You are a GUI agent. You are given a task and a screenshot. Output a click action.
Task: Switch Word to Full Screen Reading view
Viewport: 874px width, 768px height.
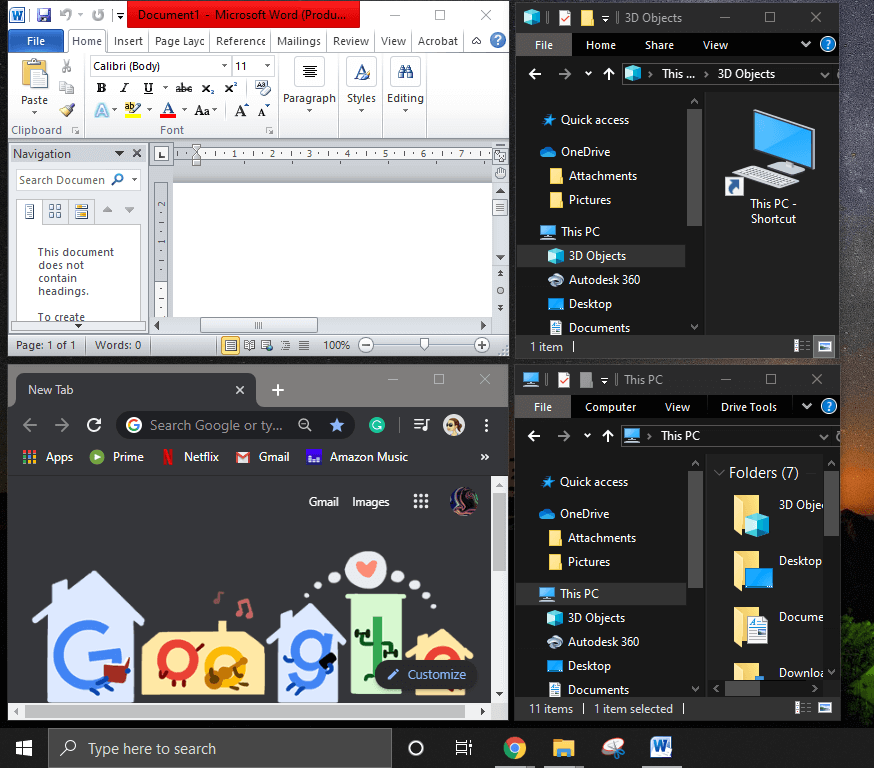[250, 345]
